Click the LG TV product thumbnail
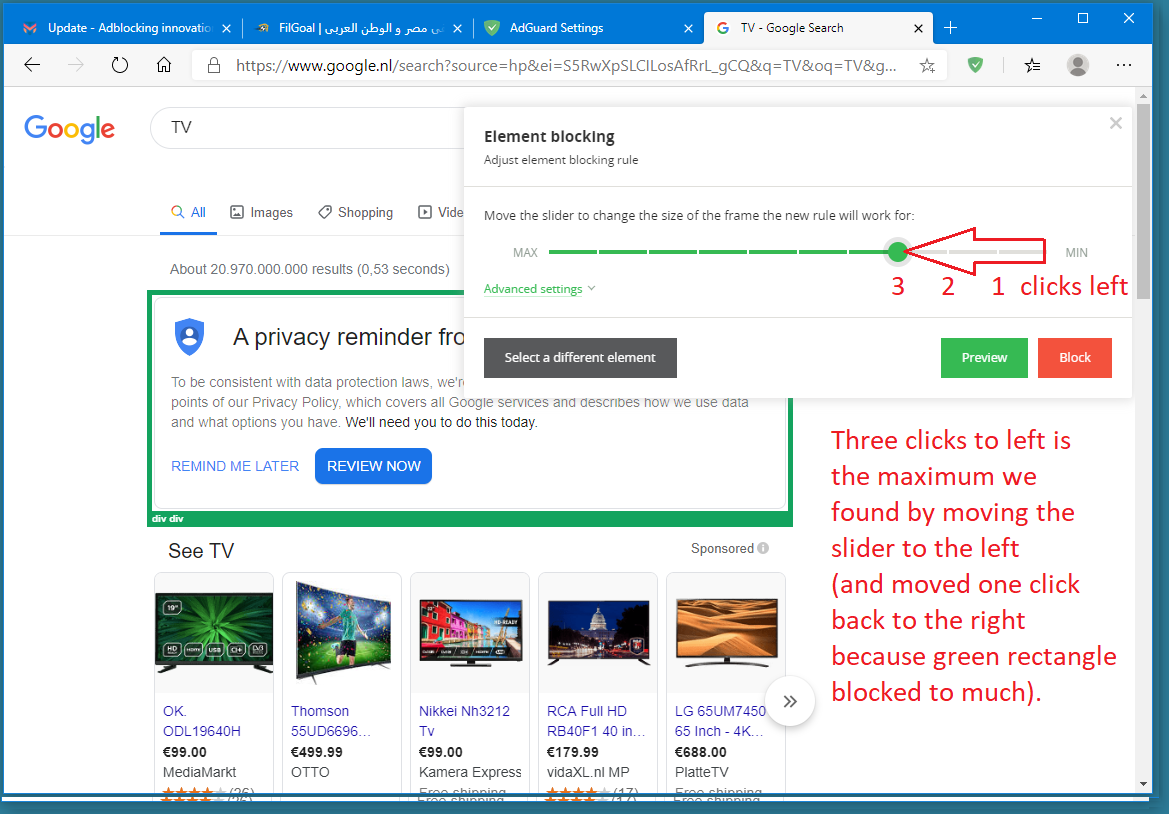Viewport: 1172px width, 814px height. coord(726,632)
